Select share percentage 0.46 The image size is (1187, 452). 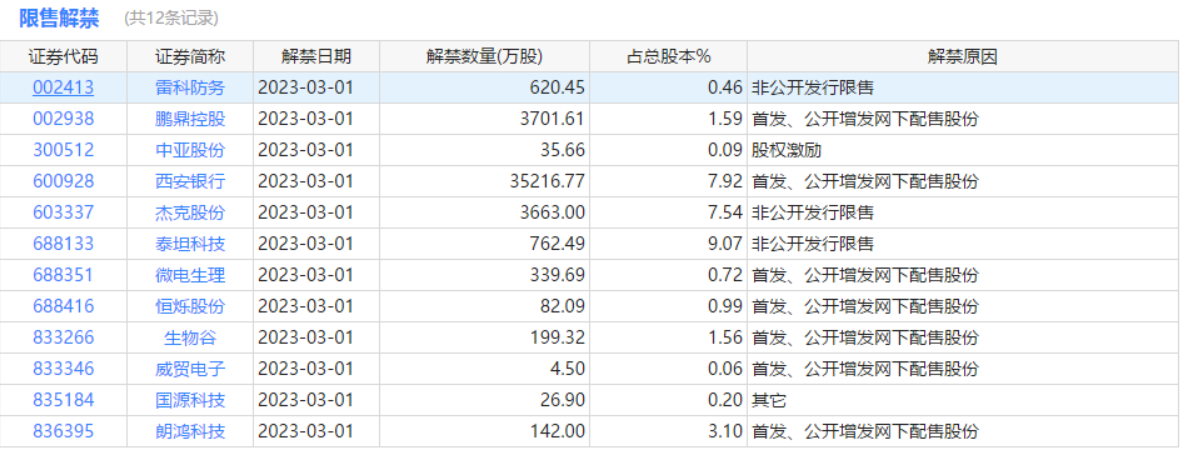coord(725,87)
